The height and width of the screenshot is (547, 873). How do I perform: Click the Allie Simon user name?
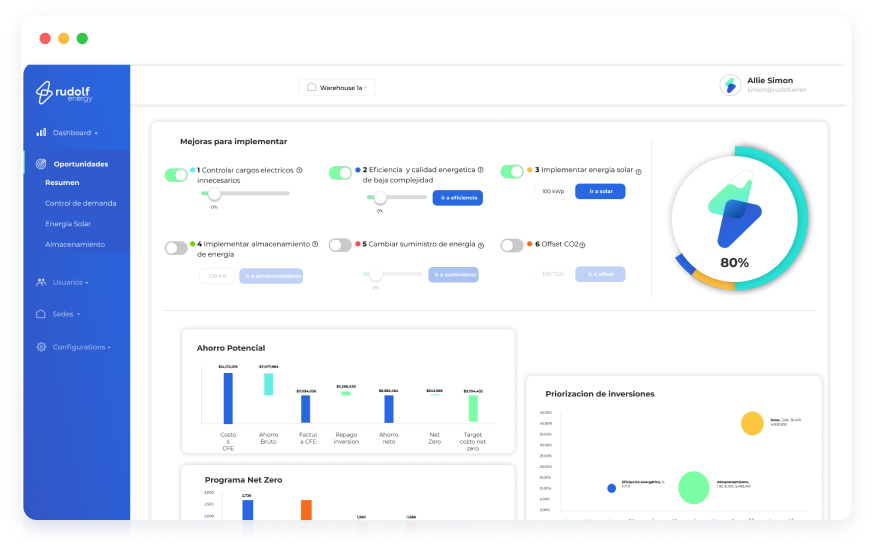(770, 80)
